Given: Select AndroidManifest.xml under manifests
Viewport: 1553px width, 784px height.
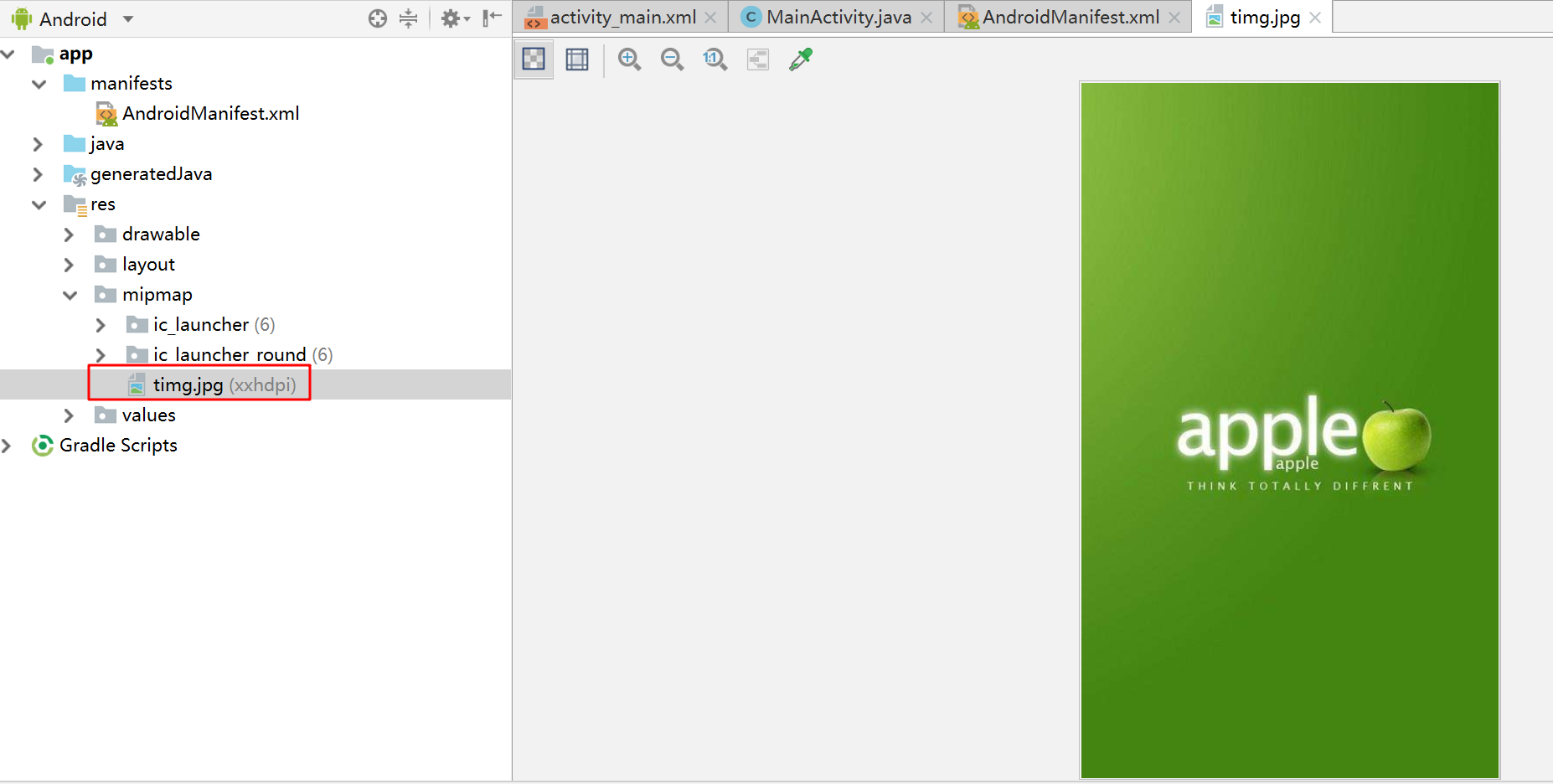Looking at the screenshot, I should (210, 113).
